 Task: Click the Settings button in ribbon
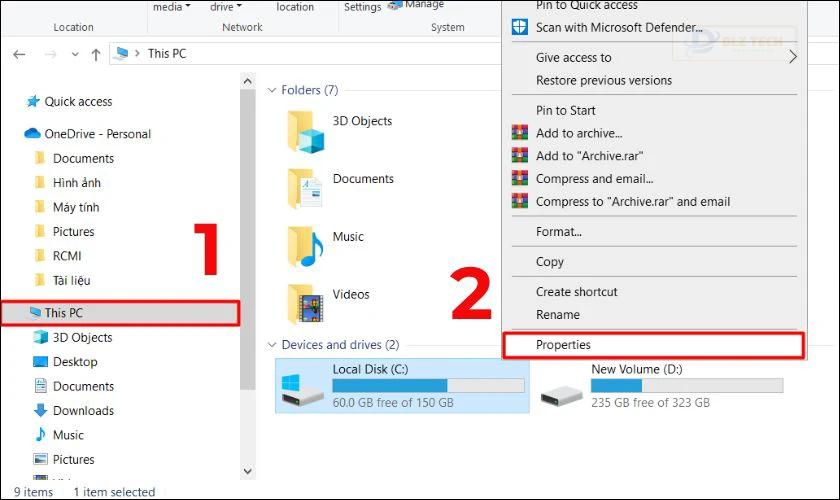362,7
